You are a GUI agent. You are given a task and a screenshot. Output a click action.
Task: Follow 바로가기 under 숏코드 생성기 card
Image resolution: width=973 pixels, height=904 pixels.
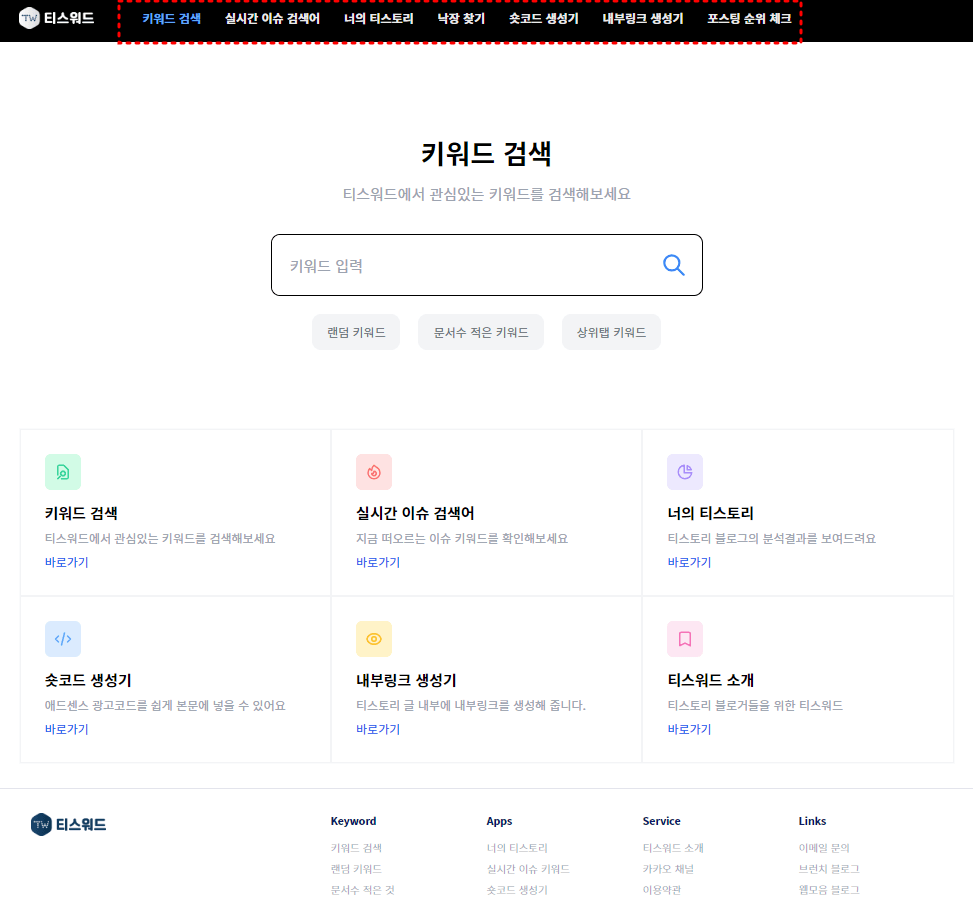(x=66, y=729)
